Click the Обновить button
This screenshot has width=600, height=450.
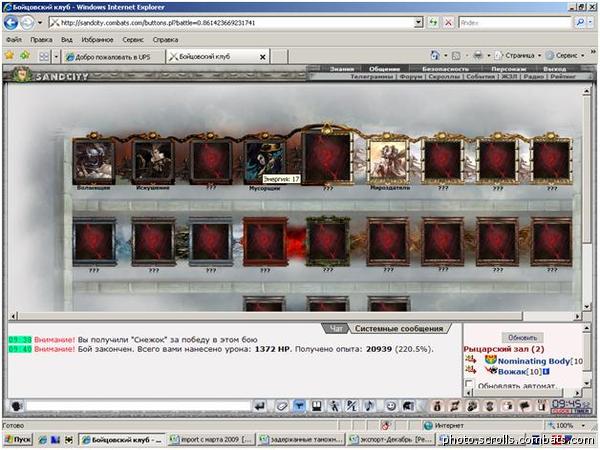click(x=522, y=338)
